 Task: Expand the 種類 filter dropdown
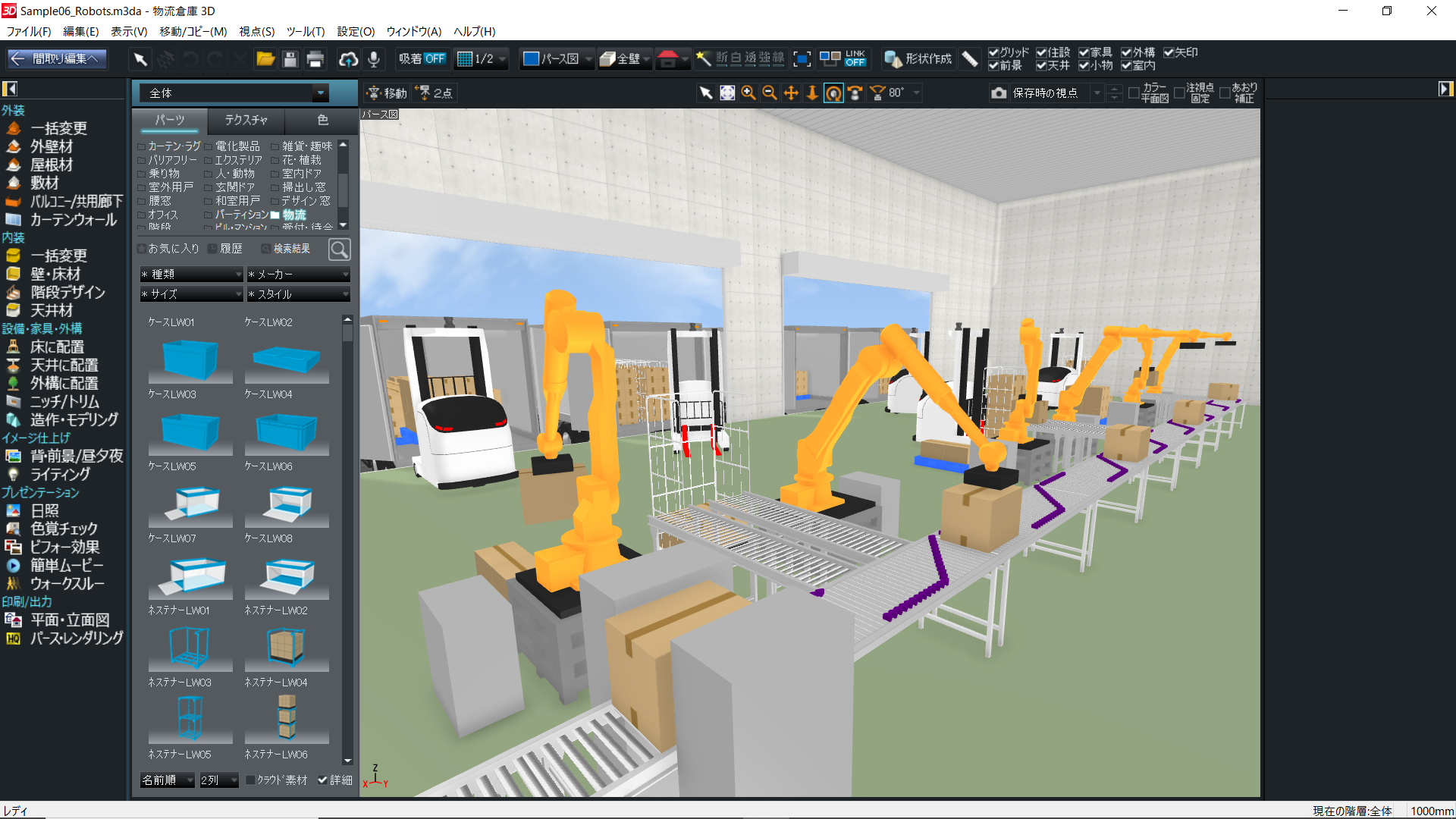click(x=191, y=274)
